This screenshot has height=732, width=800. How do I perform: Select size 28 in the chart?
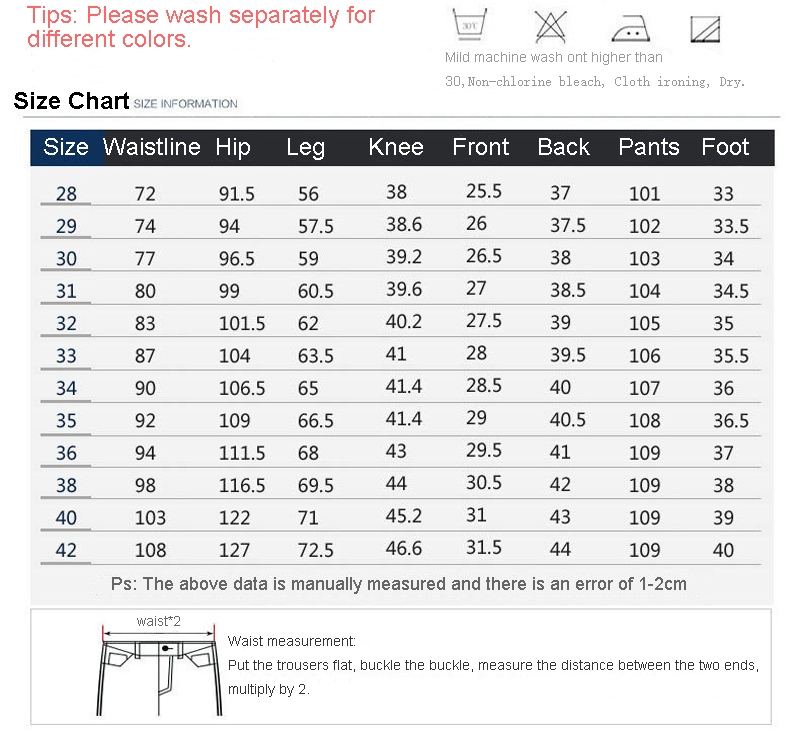[x=66, y=194]
